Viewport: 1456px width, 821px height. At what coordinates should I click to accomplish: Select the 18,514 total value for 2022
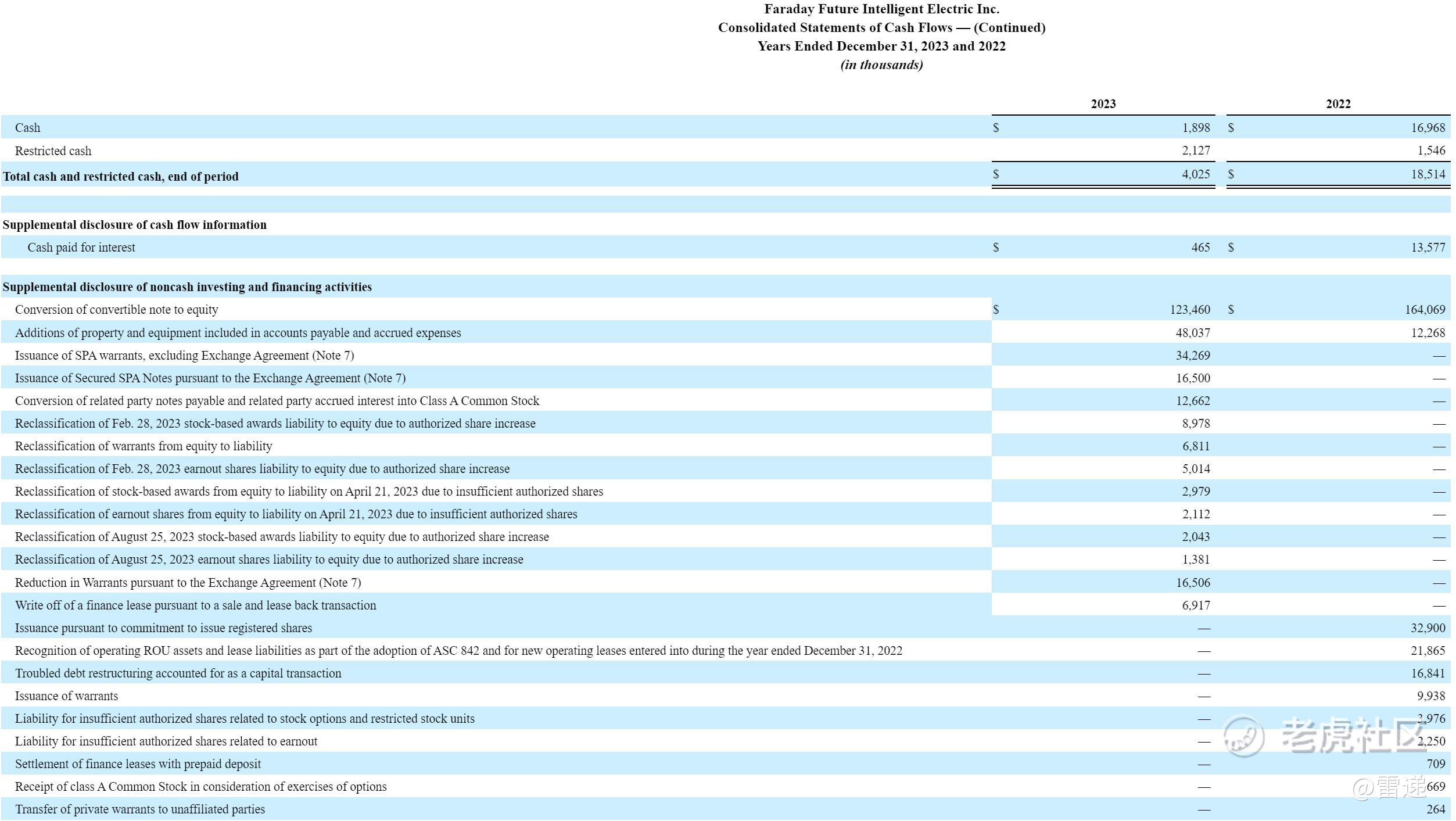1428,174
